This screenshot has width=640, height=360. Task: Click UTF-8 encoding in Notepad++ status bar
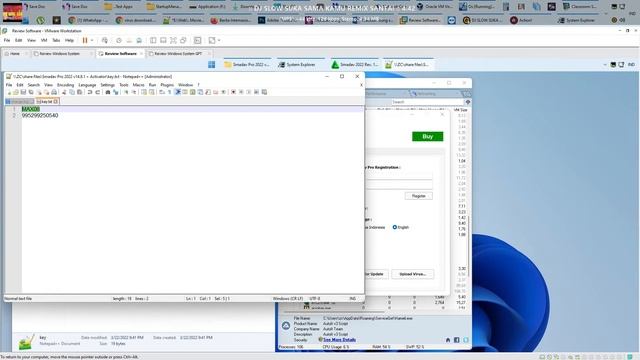coord(315,299)
